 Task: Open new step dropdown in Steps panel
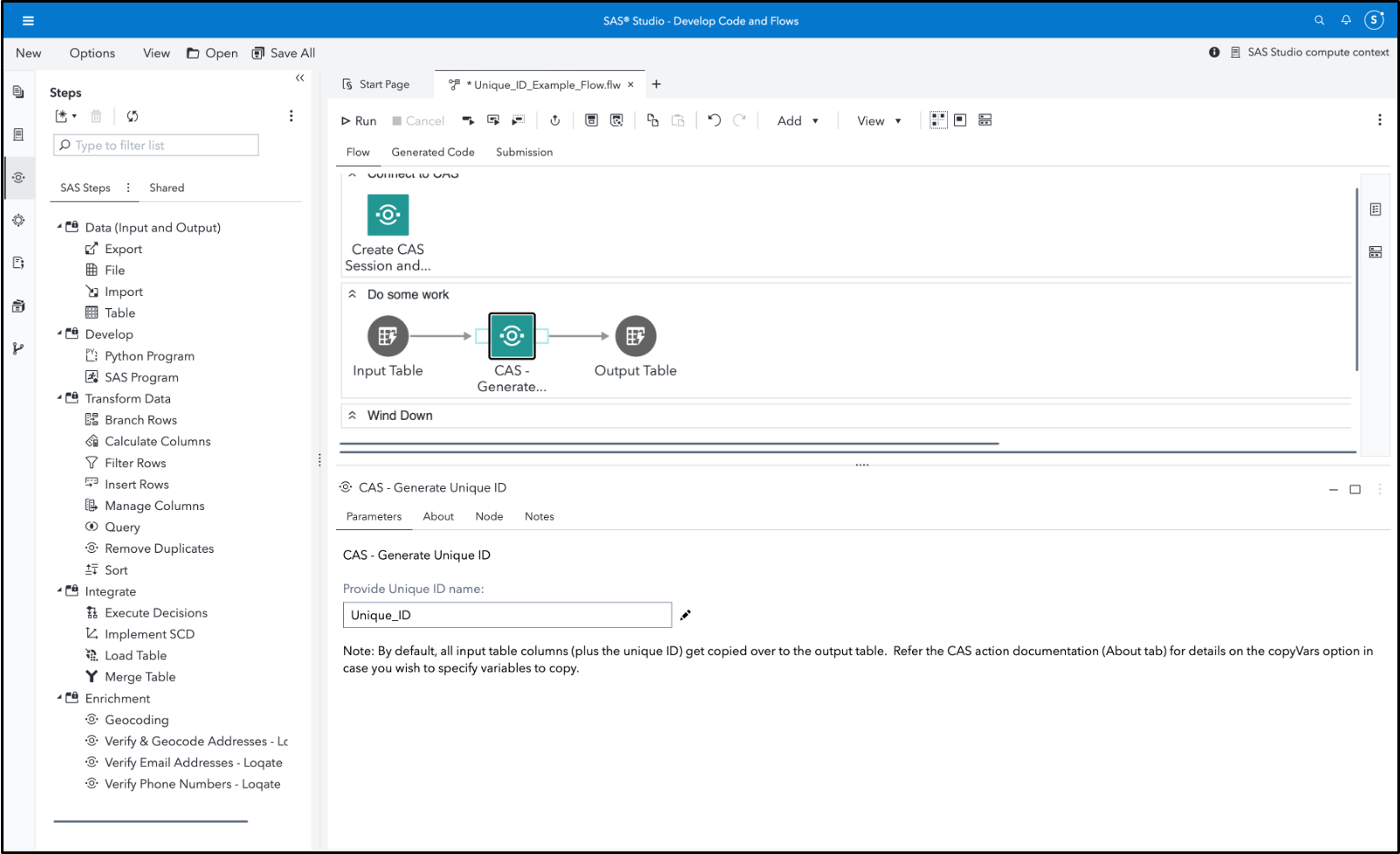click(66, 116)
